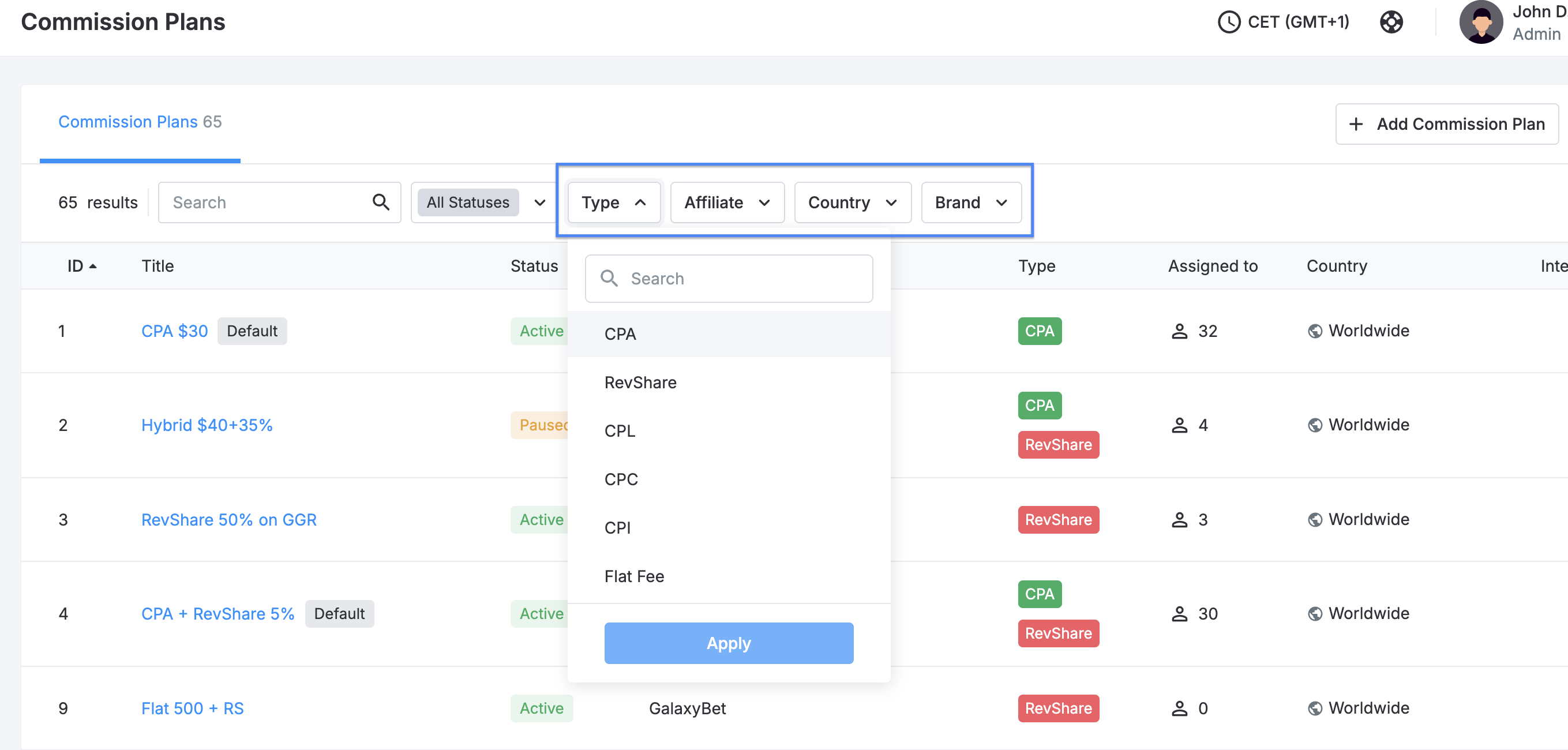The width and height of the screenshot is (1568, 750).
Task: Click the Apply button in Type filter
Action: tap(729, 643)
